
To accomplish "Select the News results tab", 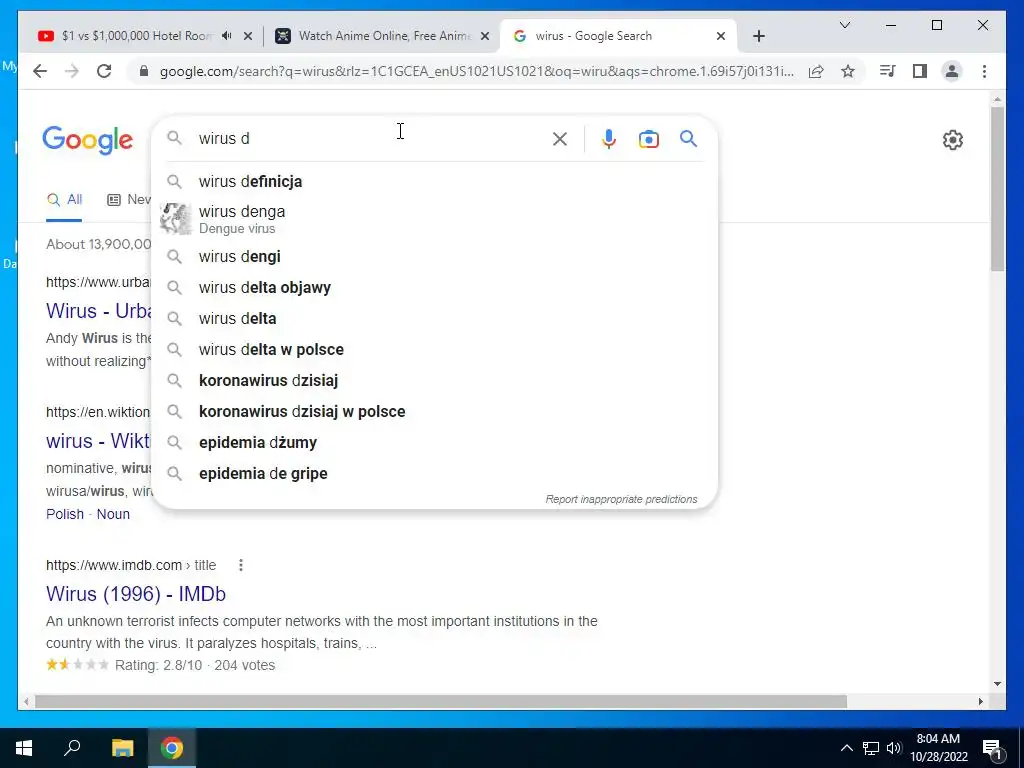I will coord(129,200).
